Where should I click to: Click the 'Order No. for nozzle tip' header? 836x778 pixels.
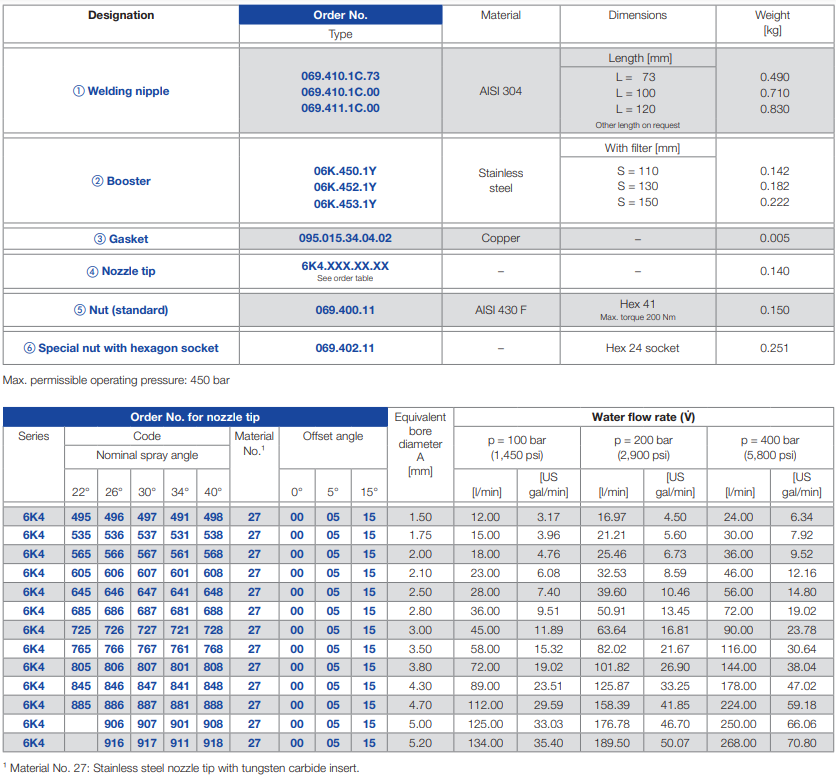point(195,417)
